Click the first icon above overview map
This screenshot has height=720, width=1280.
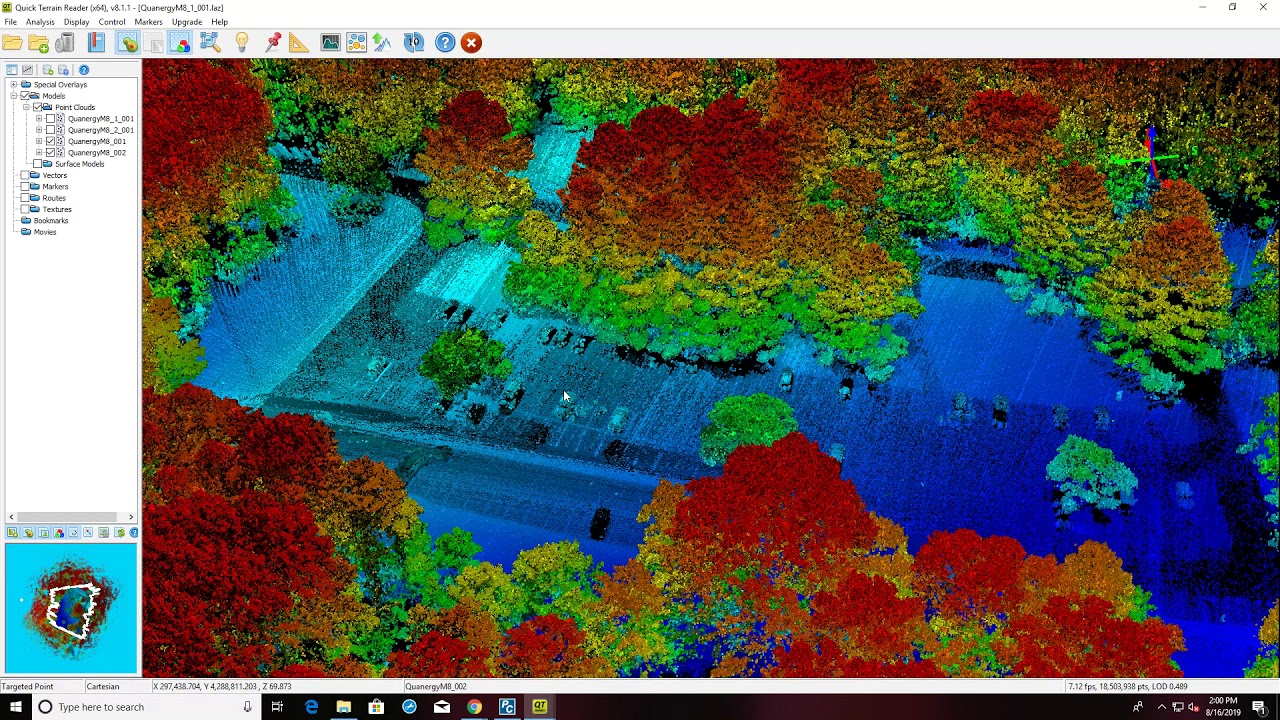(13, 533)
